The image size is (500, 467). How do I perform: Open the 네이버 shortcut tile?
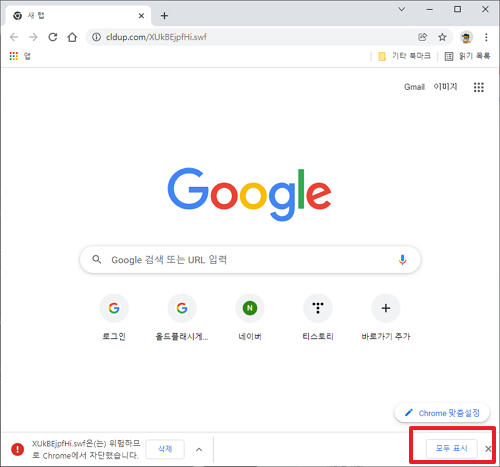click(x=250, y=317)
